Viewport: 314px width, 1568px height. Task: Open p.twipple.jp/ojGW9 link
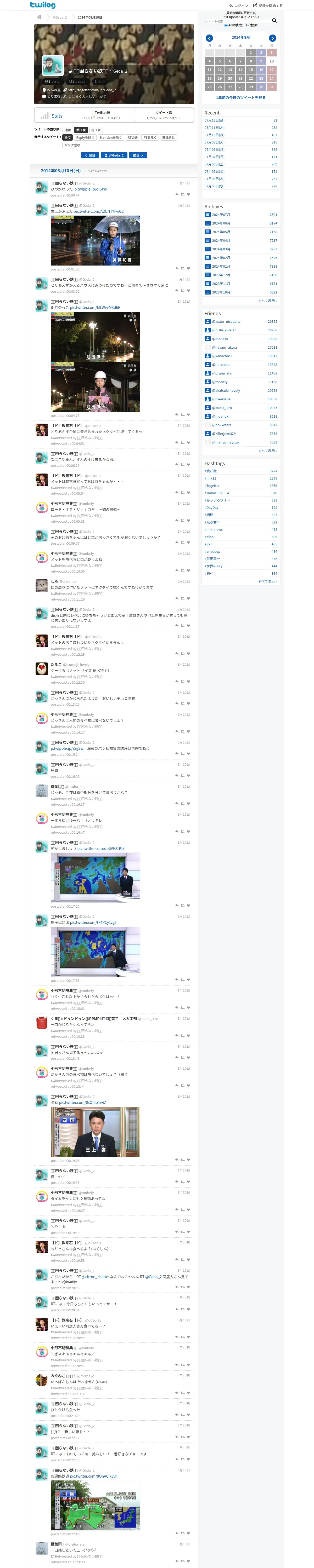(91, 189)
